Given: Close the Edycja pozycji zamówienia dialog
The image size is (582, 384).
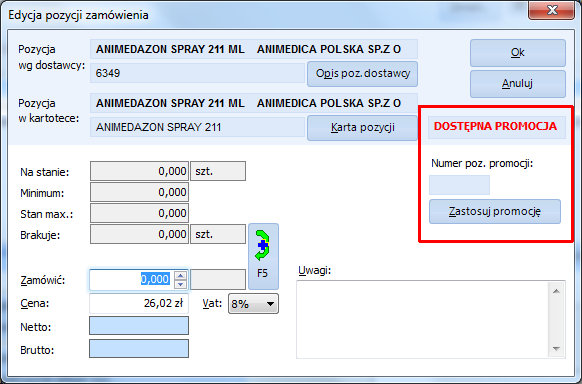Looking at the screenshot, I should pyautogui.click(x=551, y=10).
